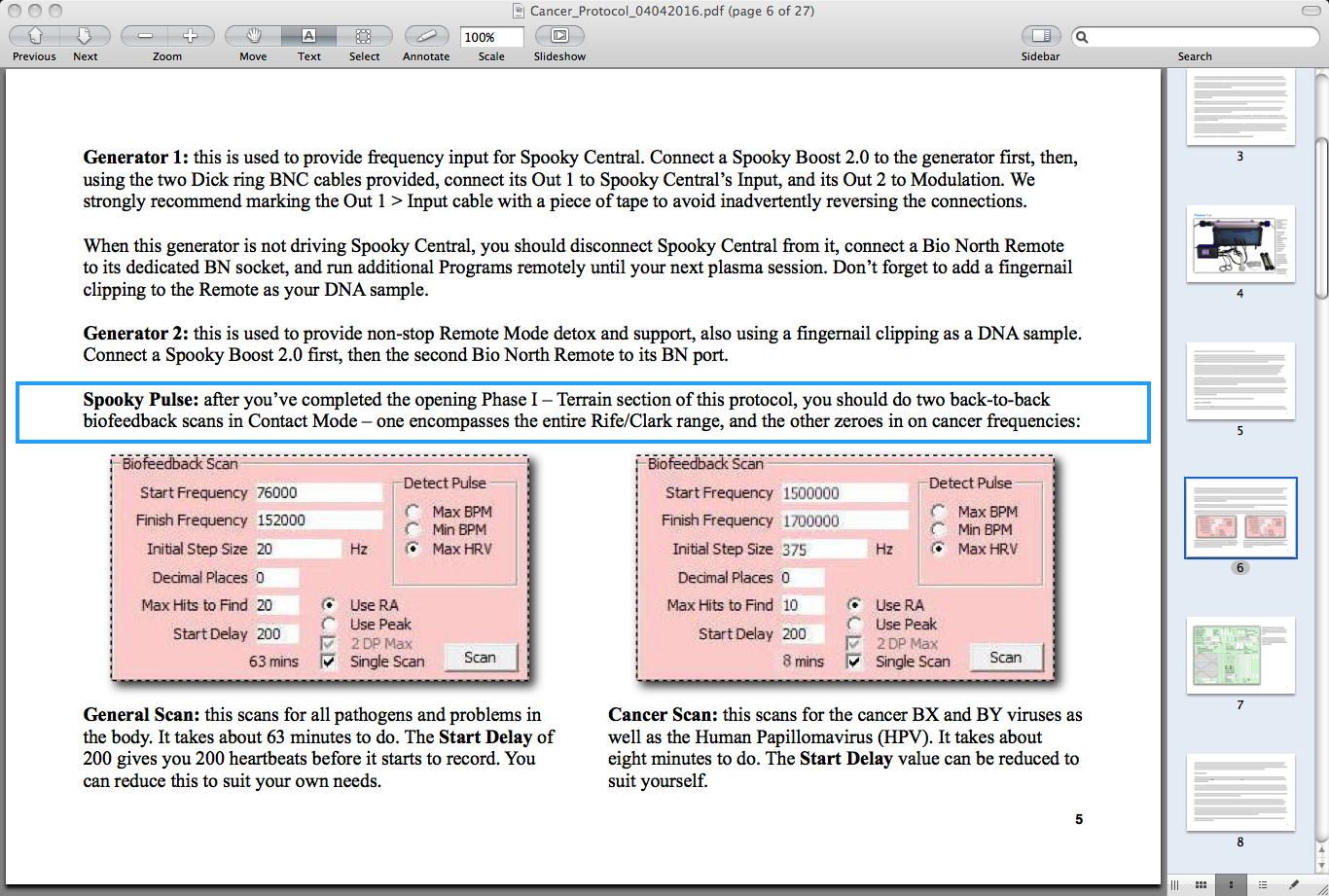The height and width of the screenshot is (896, 1329).
Task: Select the highlighted page 6 thumbnail
Action: (1239, 518)
